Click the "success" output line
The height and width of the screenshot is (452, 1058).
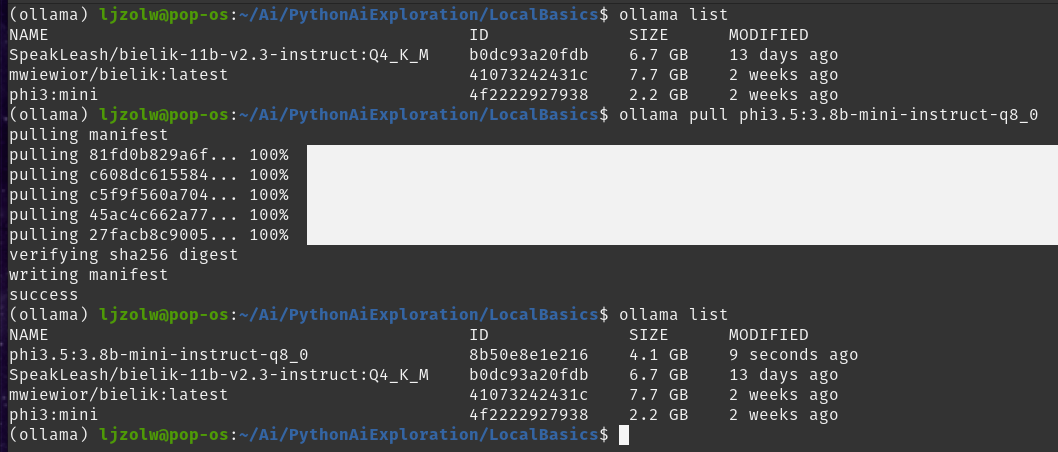click(x=43, y=295)
